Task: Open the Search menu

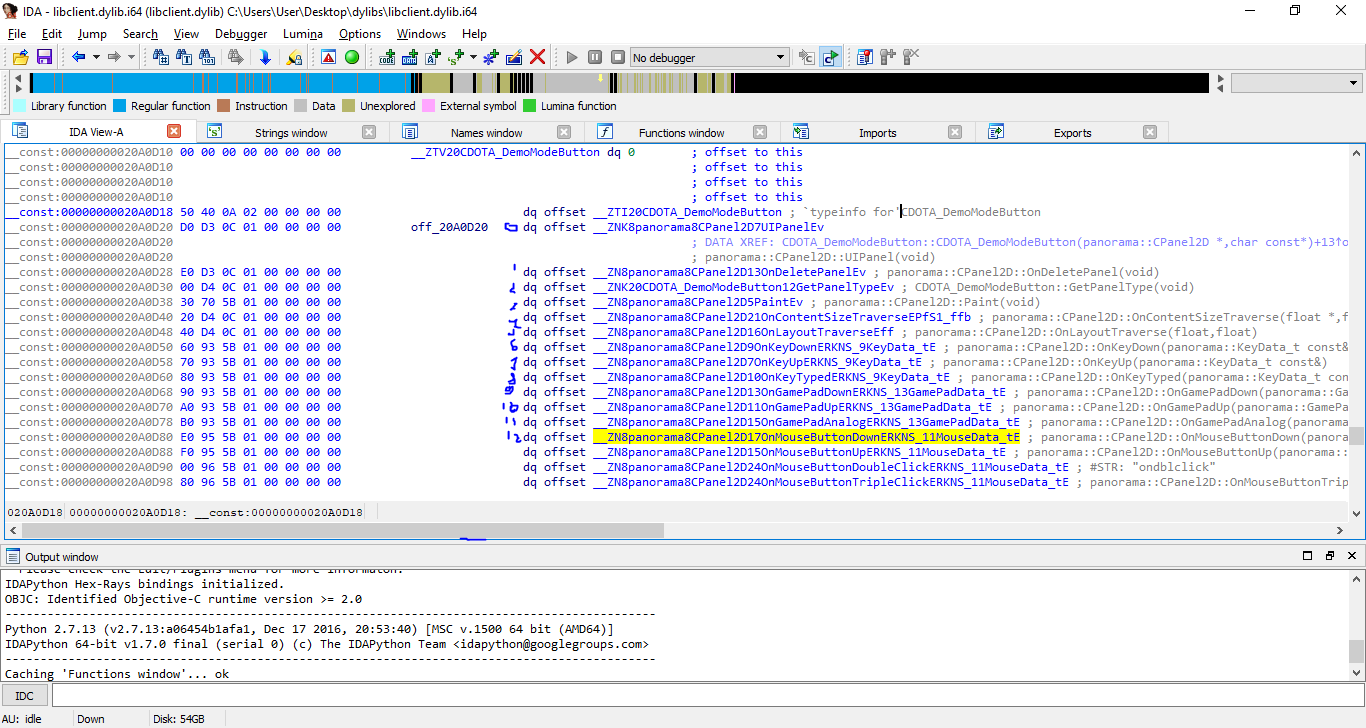Action: click(140, 34)
